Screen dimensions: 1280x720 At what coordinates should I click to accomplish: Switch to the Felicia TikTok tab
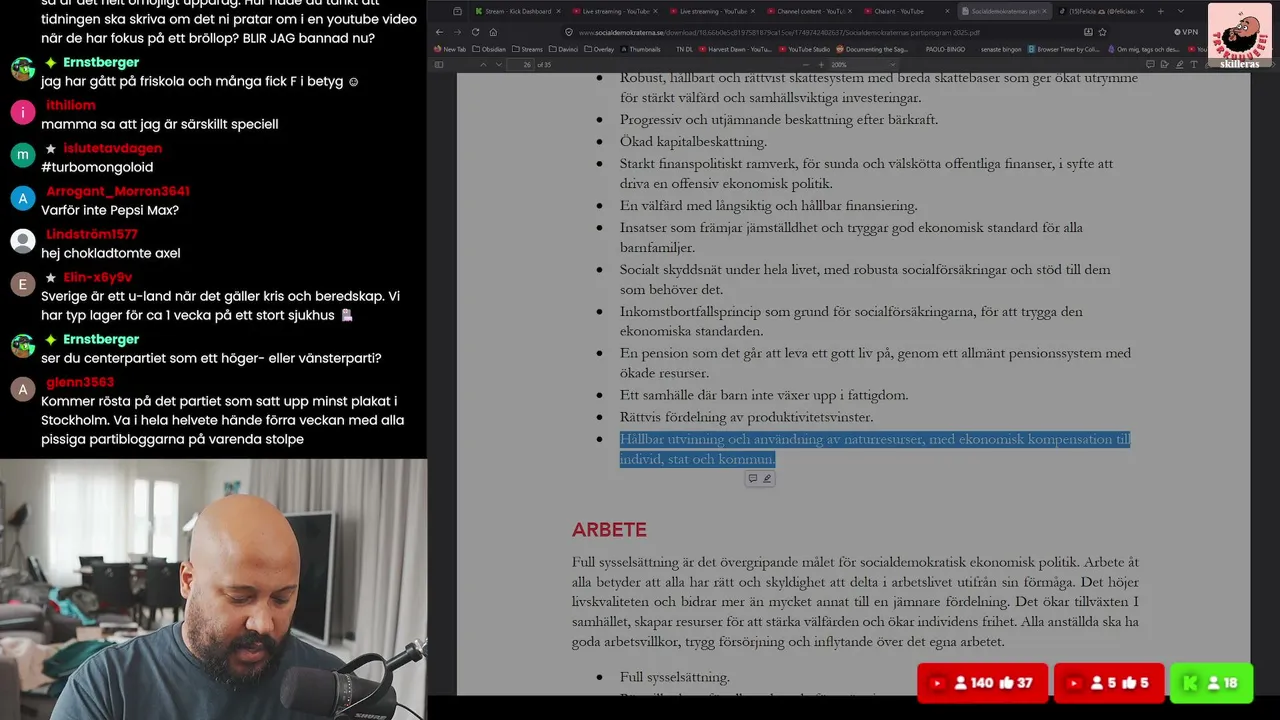coord(1101,11)
